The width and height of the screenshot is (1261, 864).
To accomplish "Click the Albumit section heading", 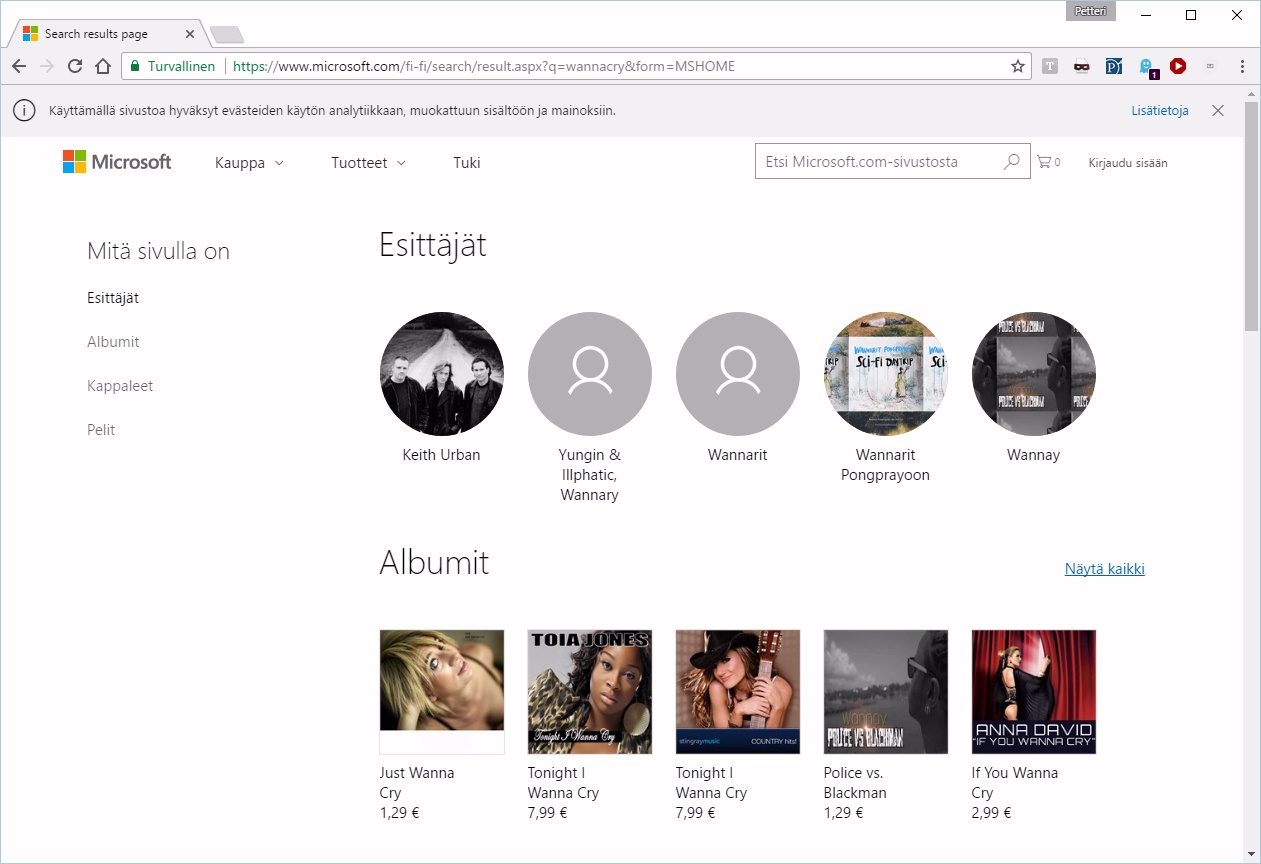I will [x=434, y=563].
